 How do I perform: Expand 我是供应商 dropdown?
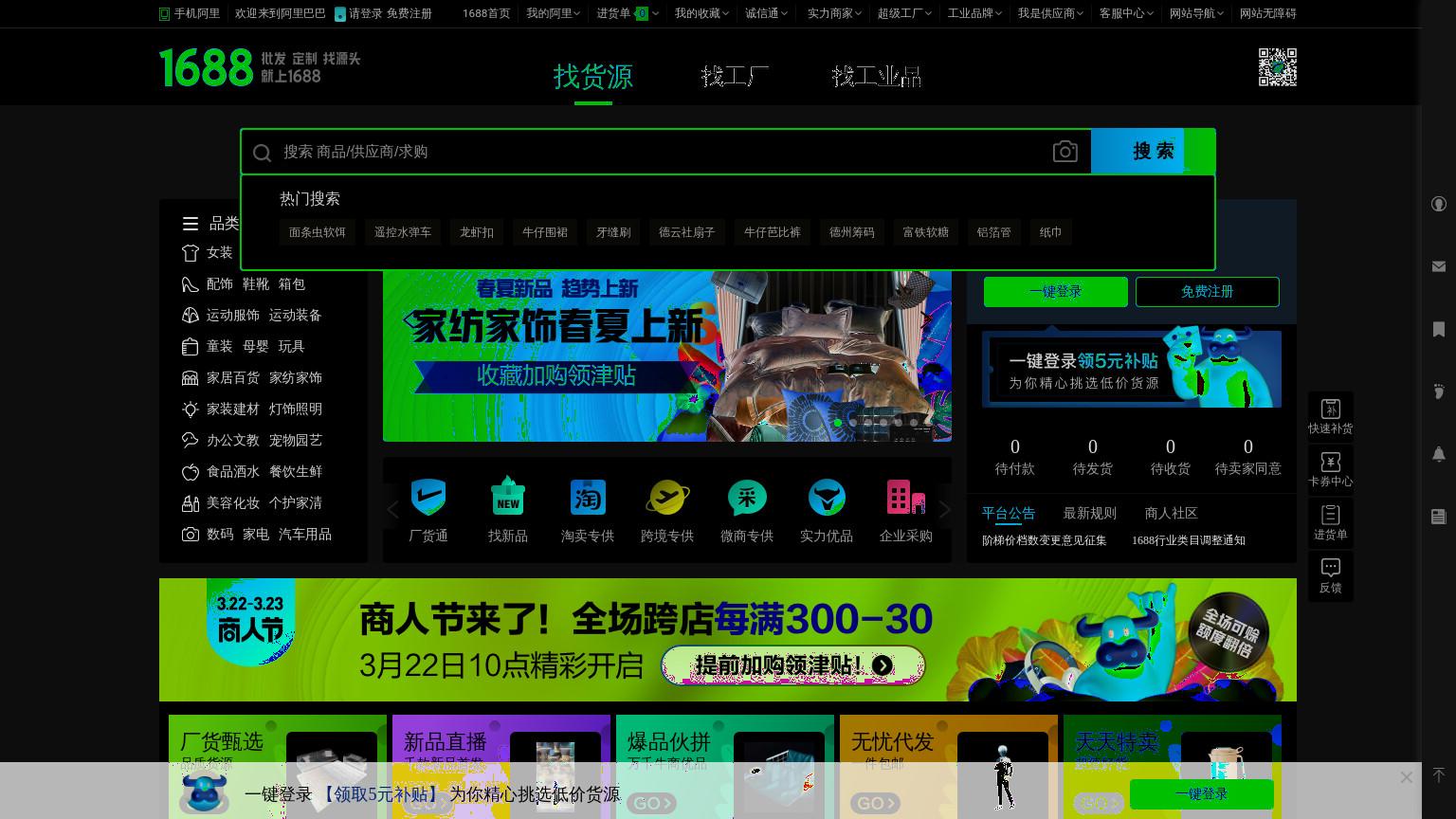pos(1050,13)
